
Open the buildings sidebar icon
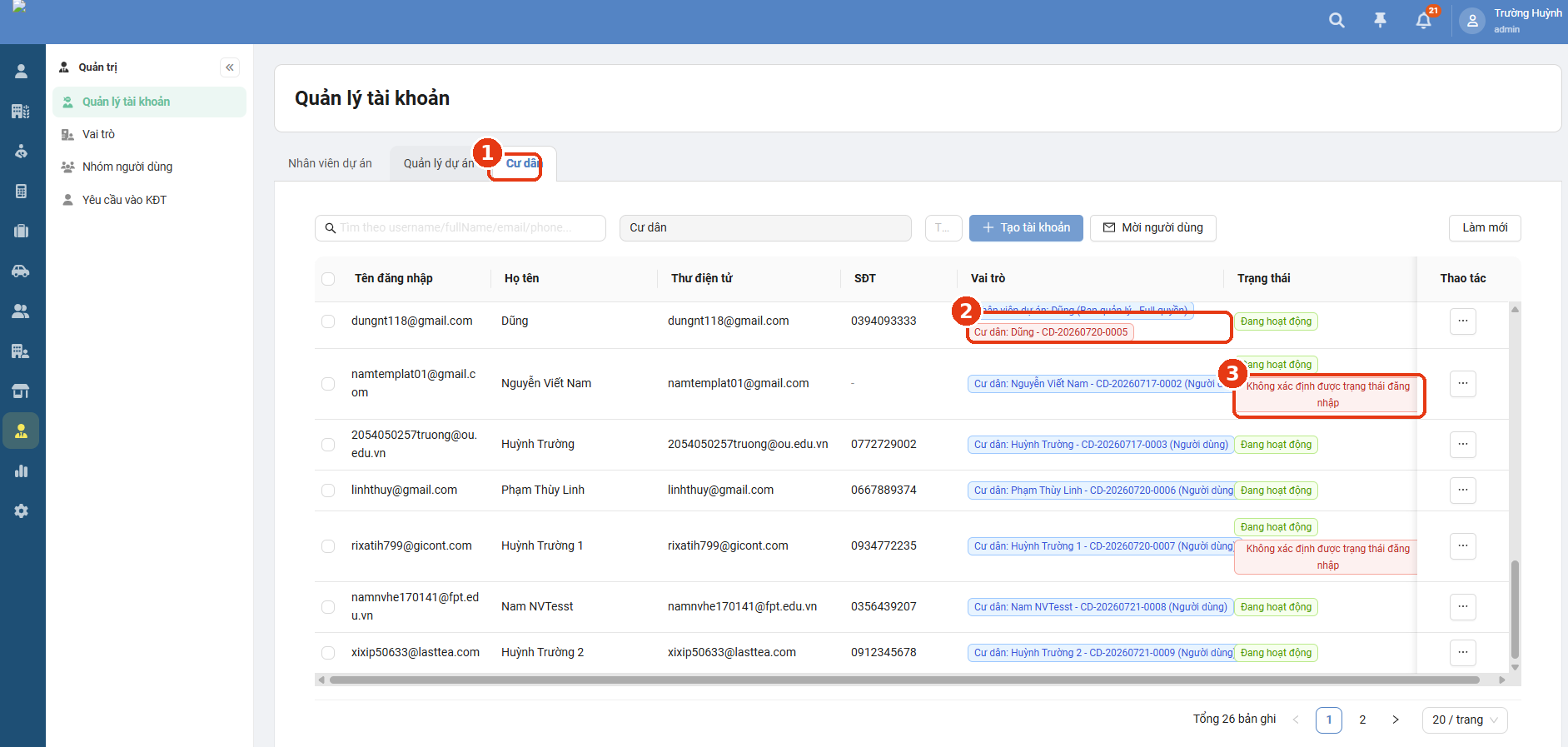[x=22, y=112]
